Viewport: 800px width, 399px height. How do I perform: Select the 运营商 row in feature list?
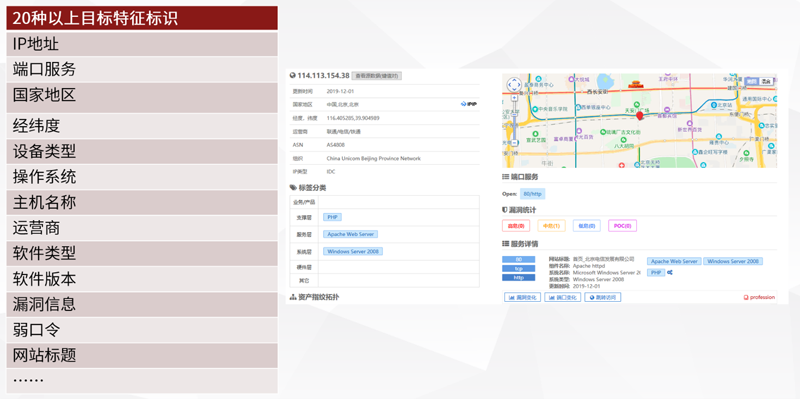click(x=142, y=228)
